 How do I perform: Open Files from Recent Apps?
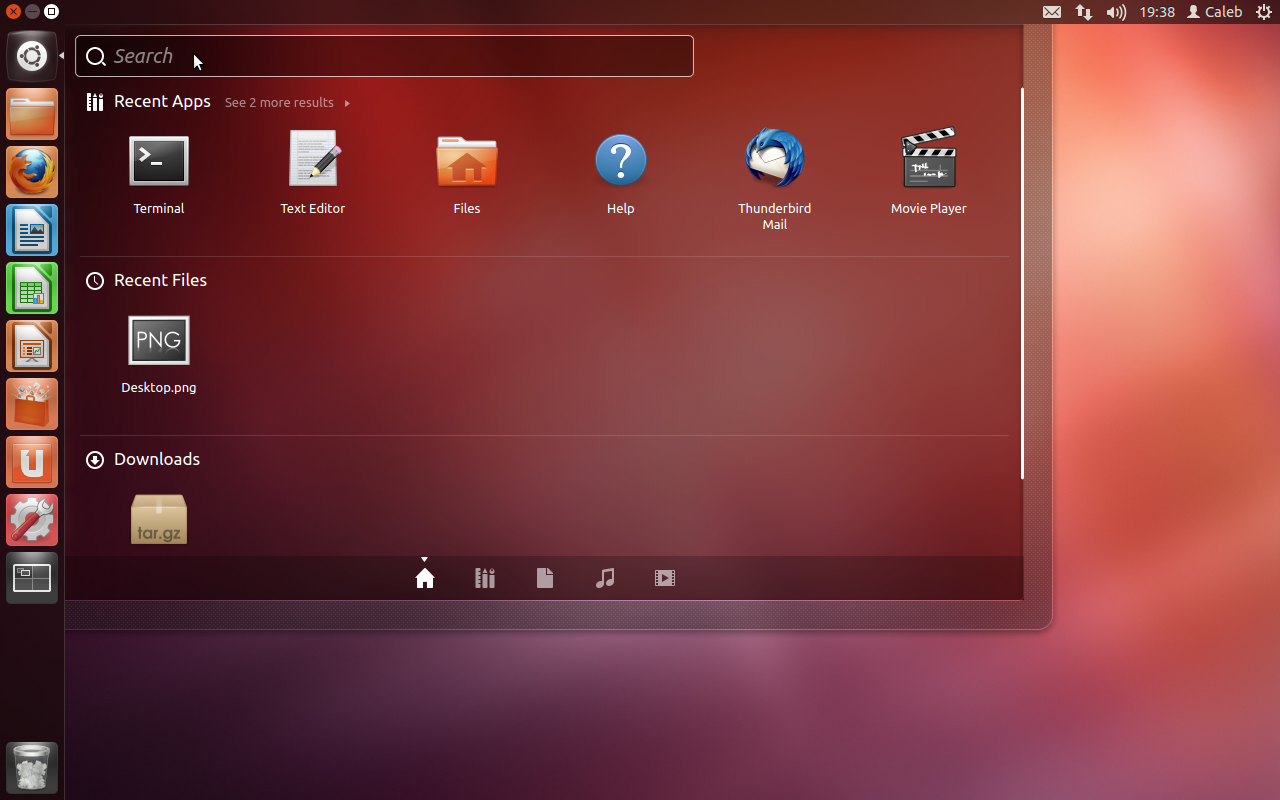click(466, 161)
